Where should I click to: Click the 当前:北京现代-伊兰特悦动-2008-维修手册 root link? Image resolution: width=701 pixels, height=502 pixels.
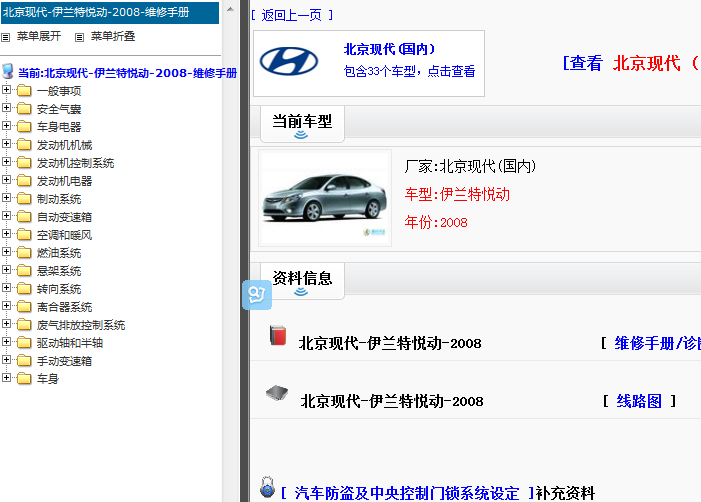coord(127,73)
